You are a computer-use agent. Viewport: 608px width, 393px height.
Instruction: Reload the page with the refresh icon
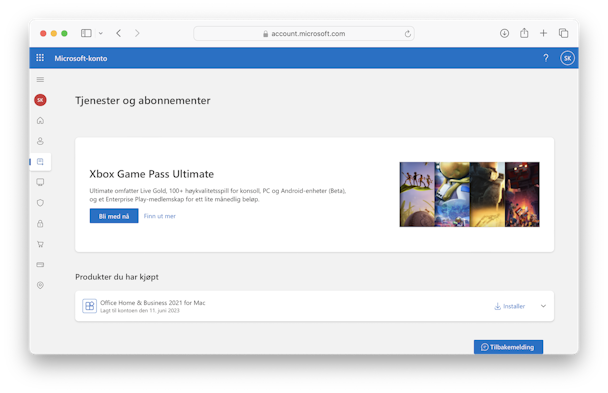coord(408,34)
